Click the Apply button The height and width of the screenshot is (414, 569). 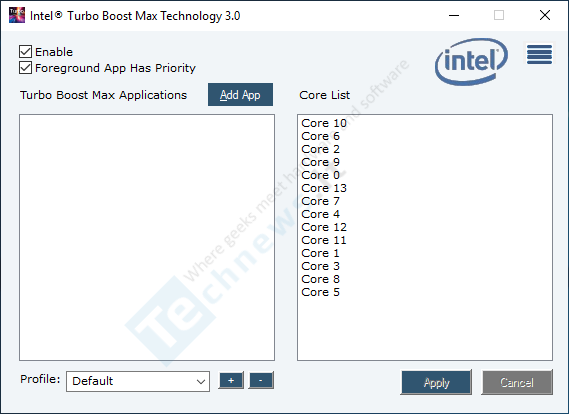click(436, 382)
